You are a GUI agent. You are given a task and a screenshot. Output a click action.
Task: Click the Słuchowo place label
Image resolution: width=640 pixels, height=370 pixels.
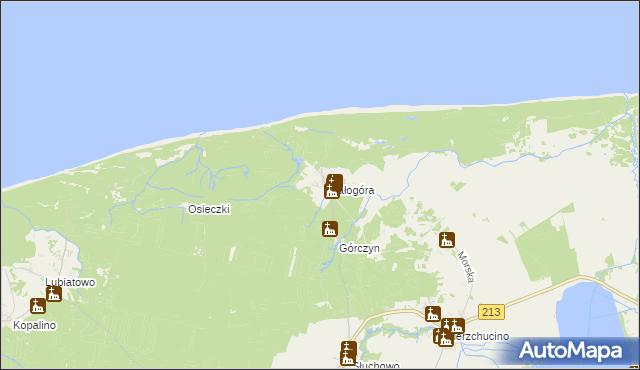[x=376, y=365]
